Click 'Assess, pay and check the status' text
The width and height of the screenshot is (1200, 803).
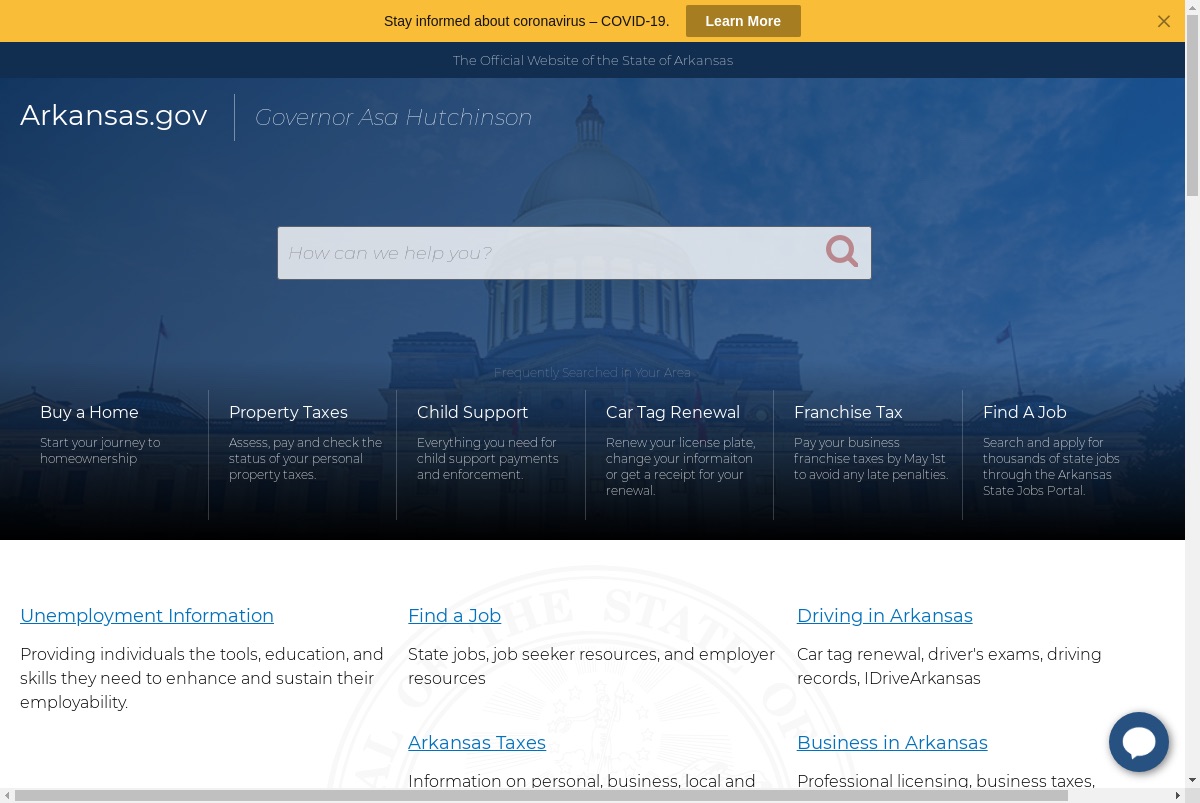[305, 458]
